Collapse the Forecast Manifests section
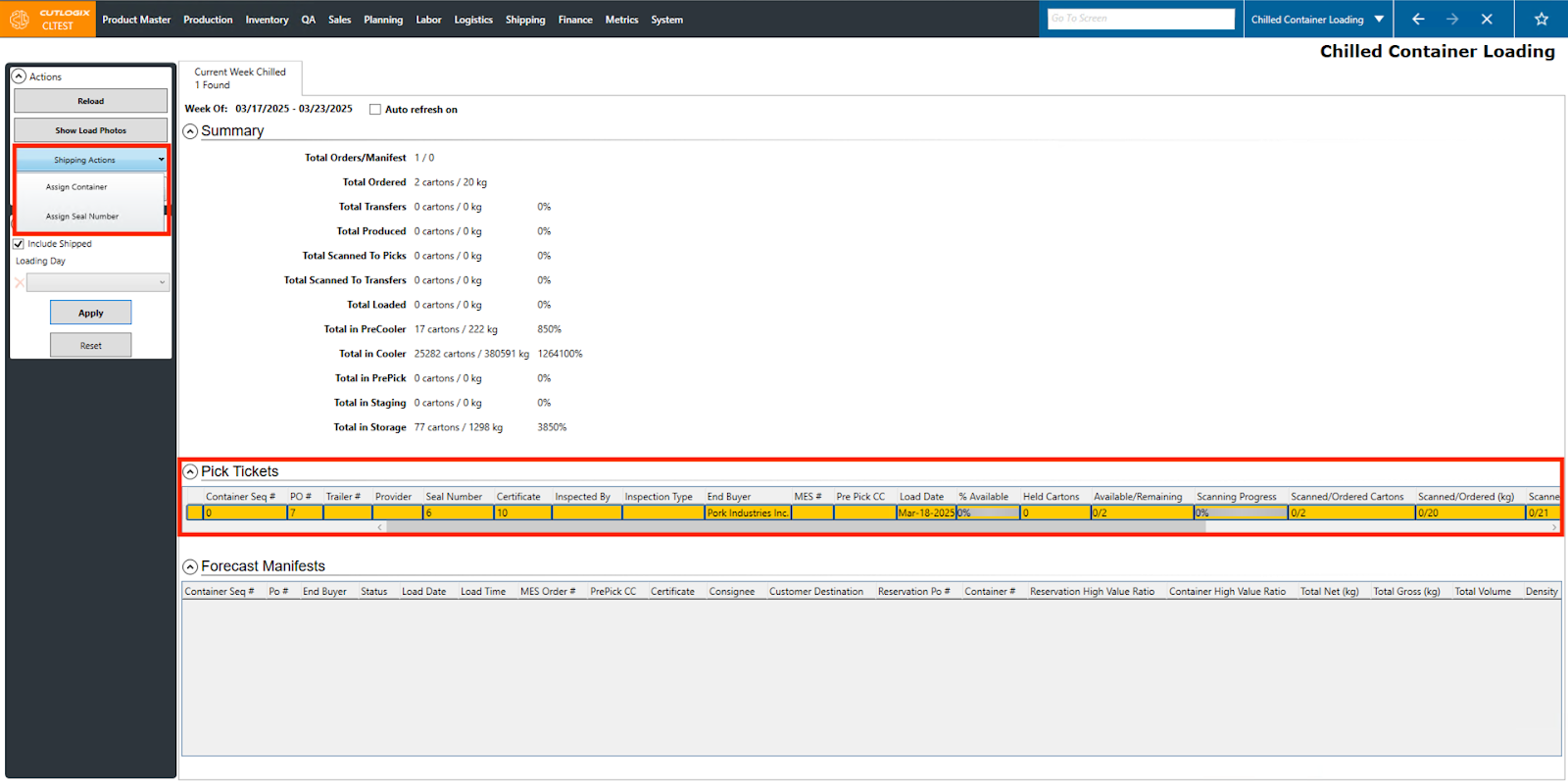The width and height of the screenshot is (1568, 782). [x=191, y=566]
